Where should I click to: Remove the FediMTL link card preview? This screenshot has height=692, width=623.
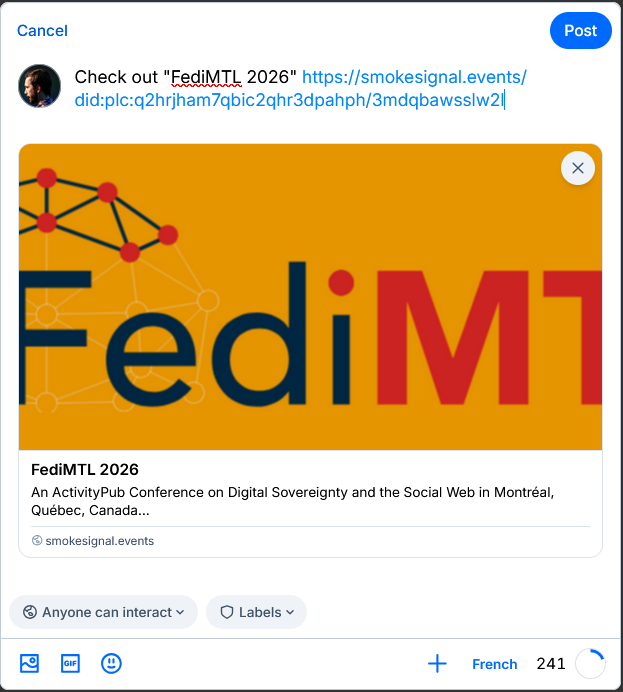point(577,168)
